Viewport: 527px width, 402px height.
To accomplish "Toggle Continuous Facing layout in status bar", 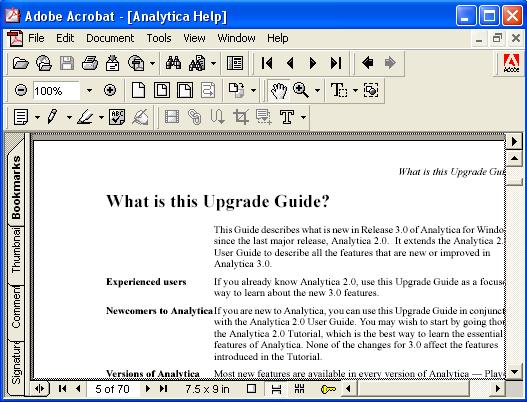I will click(299, 389).
